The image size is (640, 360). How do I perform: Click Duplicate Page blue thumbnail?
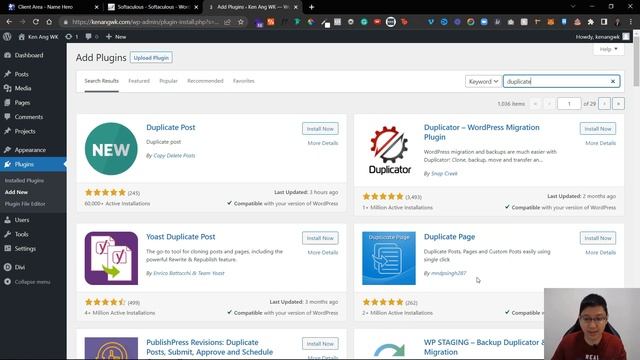[x=389, y=258]
